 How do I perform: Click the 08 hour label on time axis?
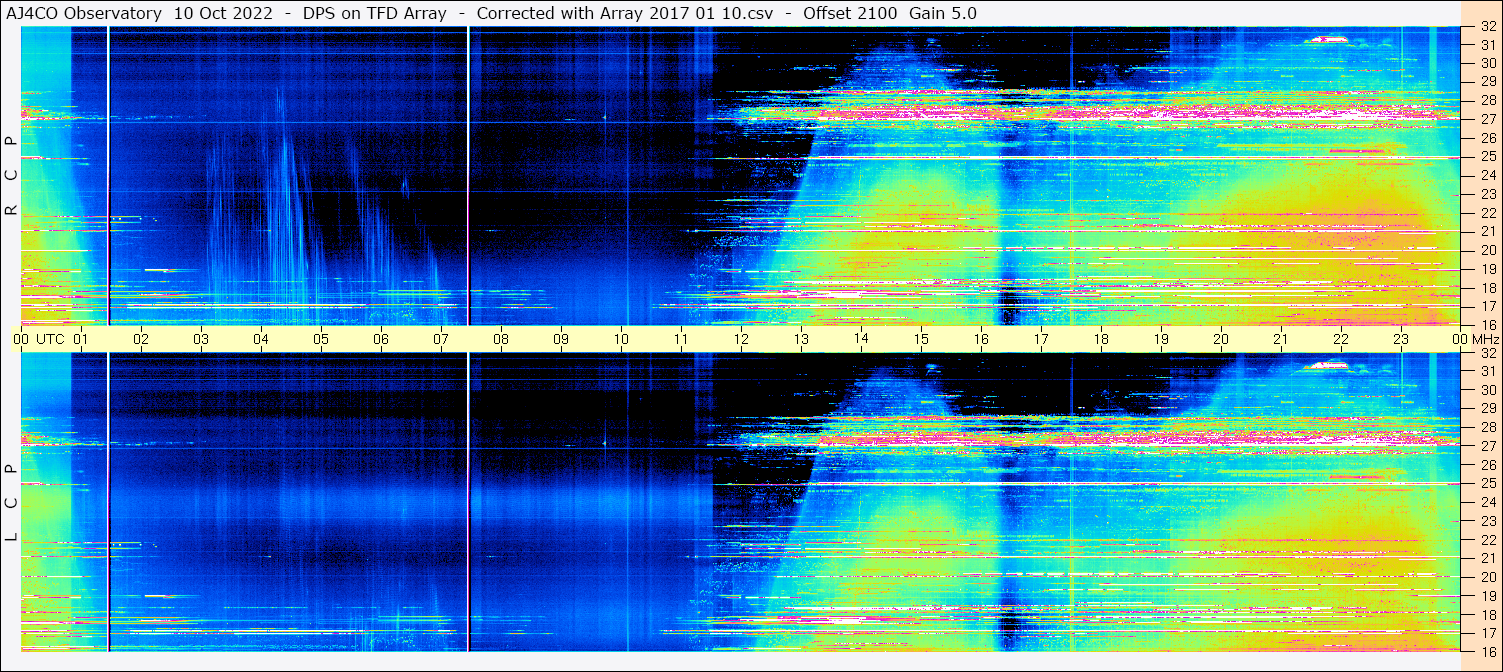click(501, 339)
